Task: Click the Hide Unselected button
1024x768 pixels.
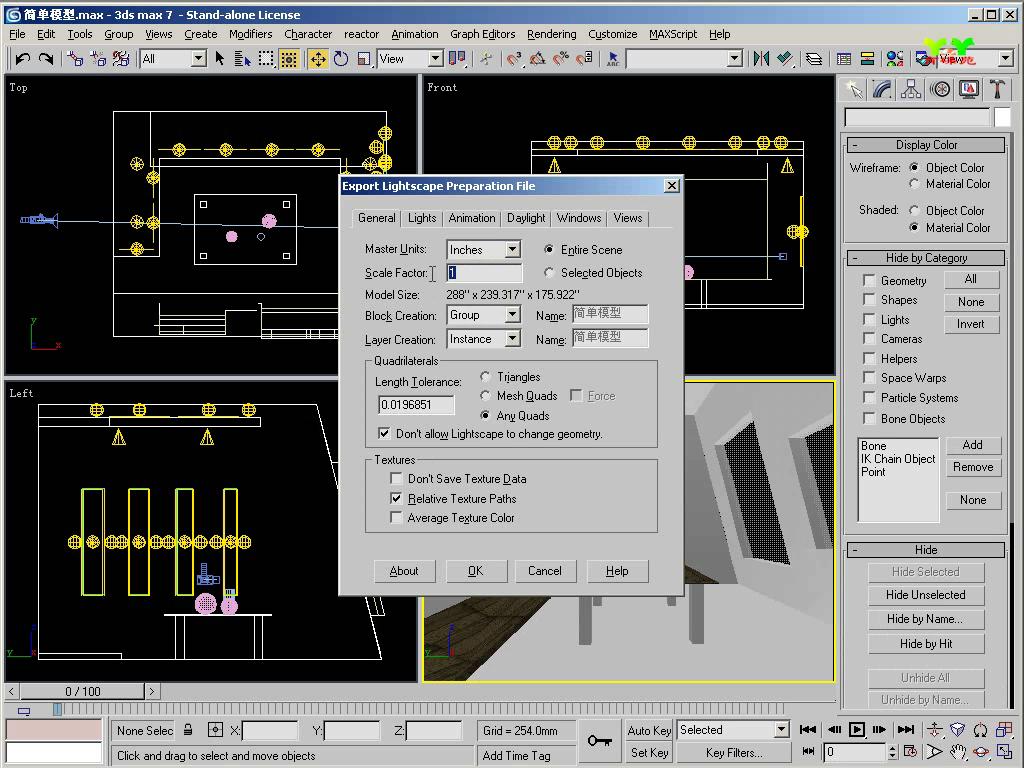Action: (926, 595)
